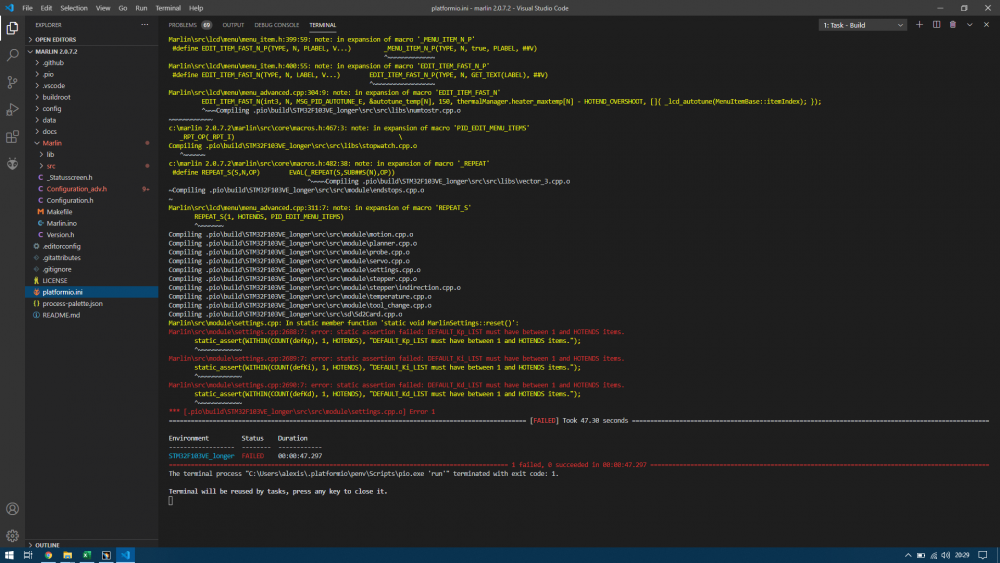Open Configuration.h file
1000x563 pixels.
(91, 200)
